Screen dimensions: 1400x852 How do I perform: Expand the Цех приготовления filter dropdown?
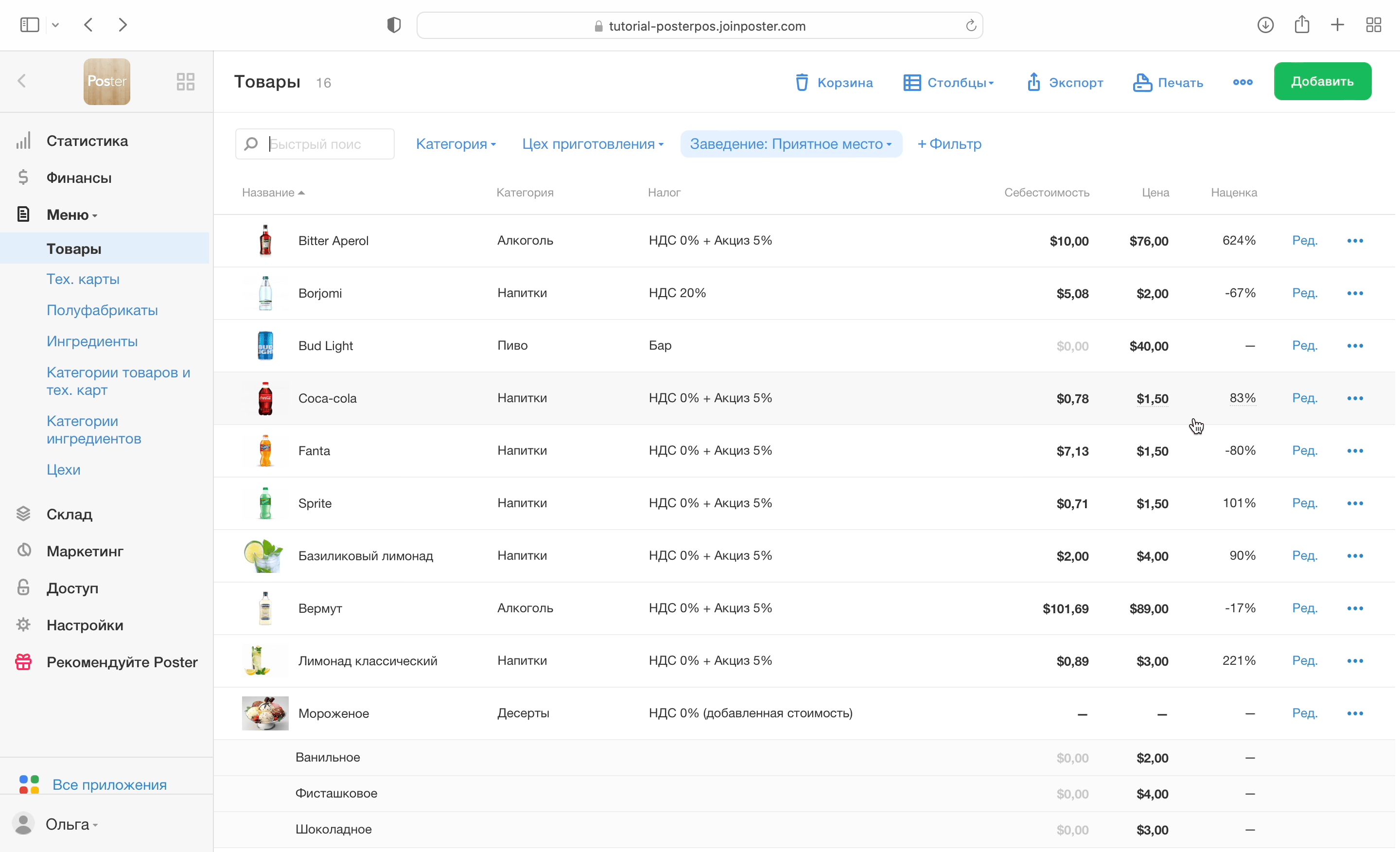593,144
